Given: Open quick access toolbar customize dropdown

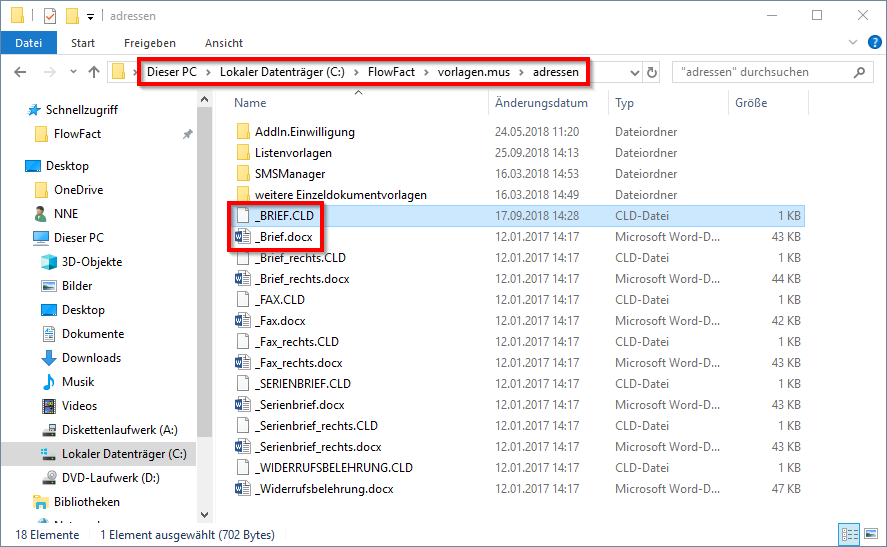Looking at the screenshot, I should tap(91, 17).
